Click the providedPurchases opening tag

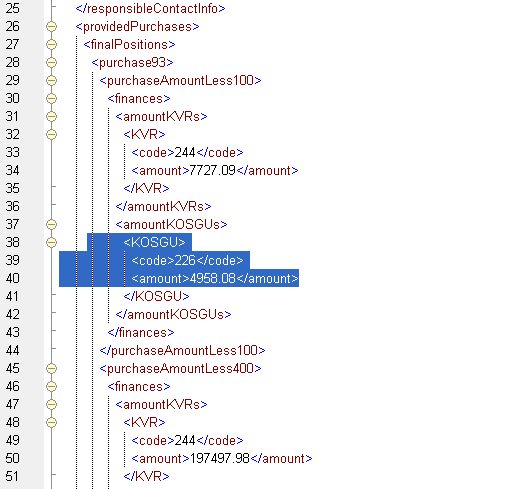point(137,27)
